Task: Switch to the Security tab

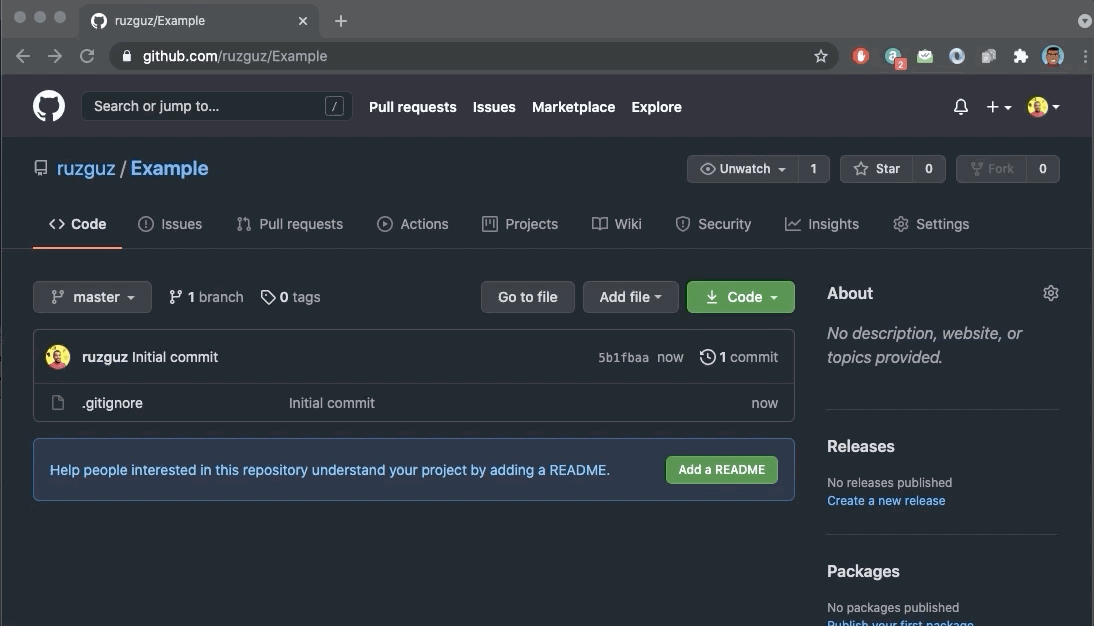Action: tap(713, 224)
